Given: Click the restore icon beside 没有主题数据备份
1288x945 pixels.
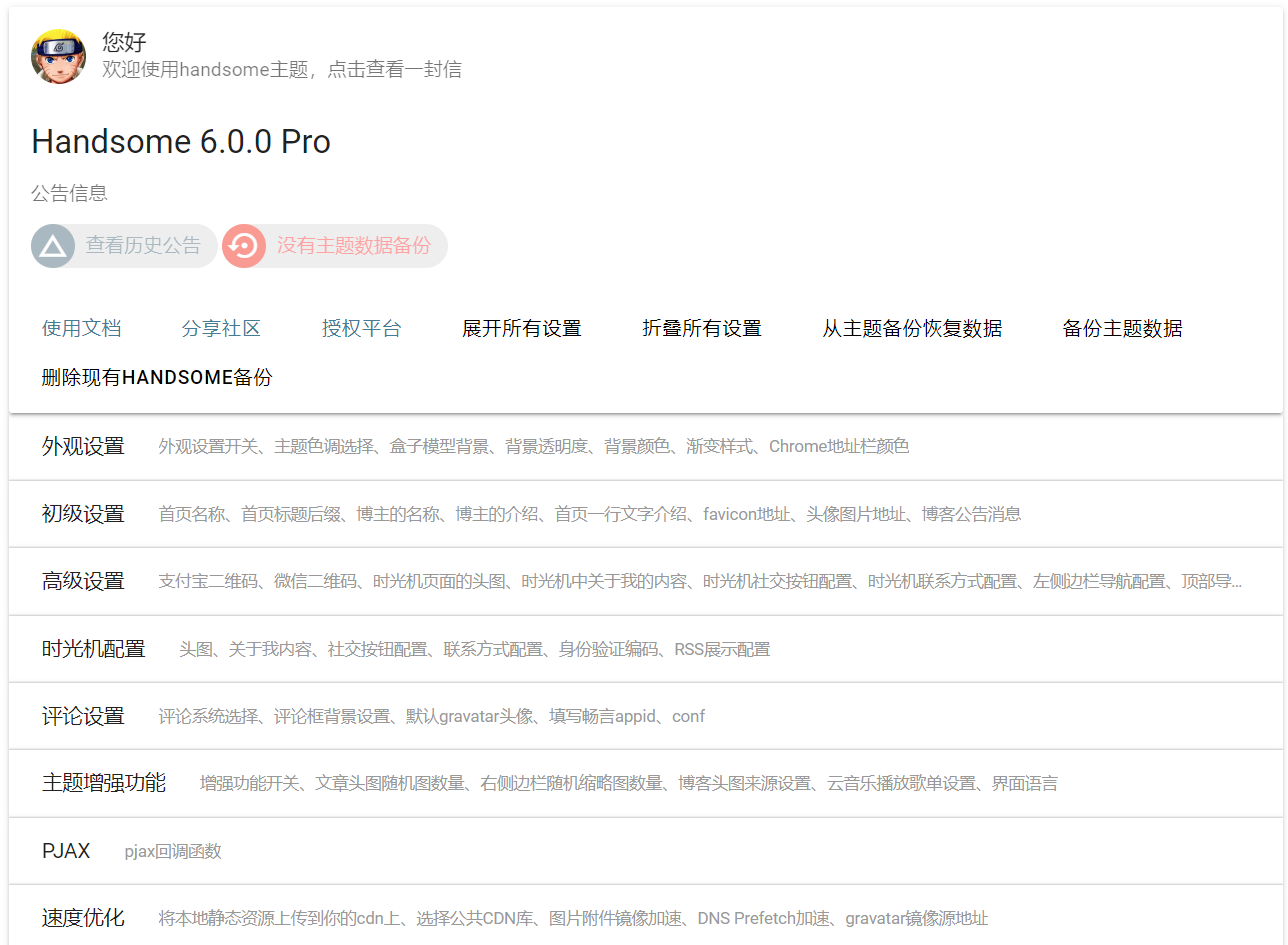Looking at the screenshot, I should pyautogui.click(x=244, y=246).
